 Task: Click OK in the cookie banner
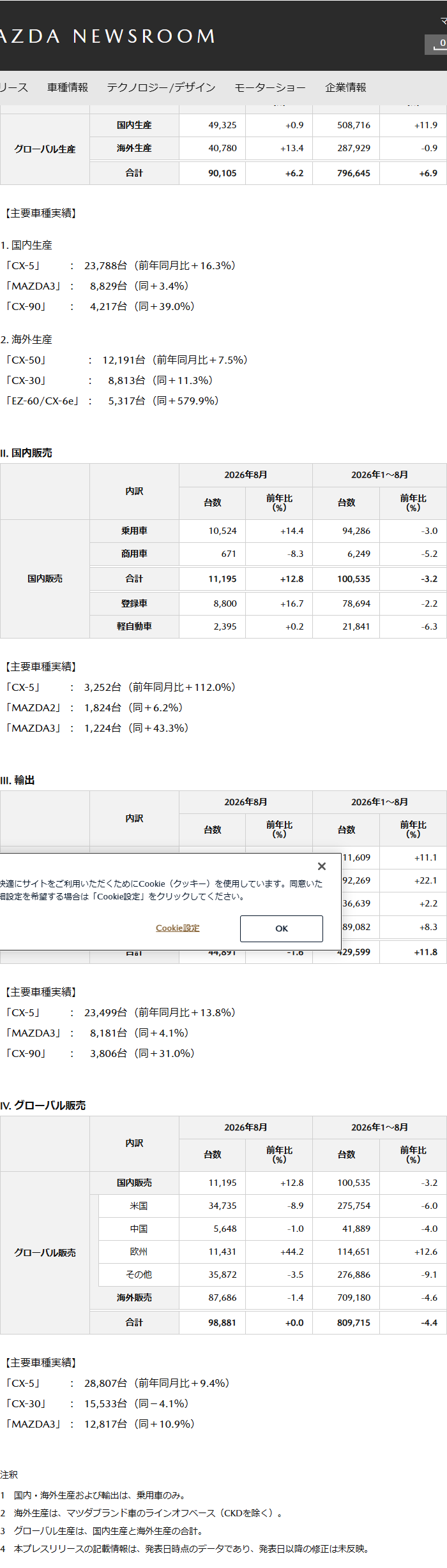tap(282, 928)
